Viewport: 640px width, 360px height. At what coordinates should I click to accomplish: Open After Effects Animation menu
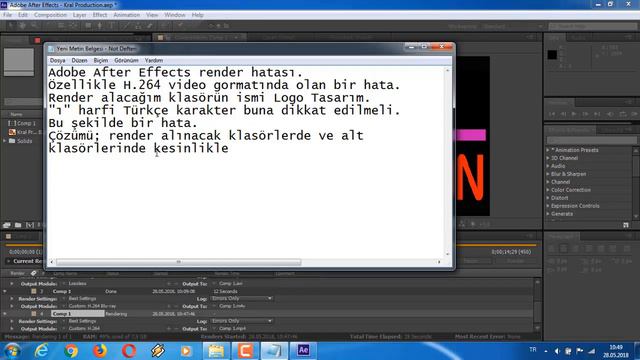pyautogui.click(x=127, y=15)
